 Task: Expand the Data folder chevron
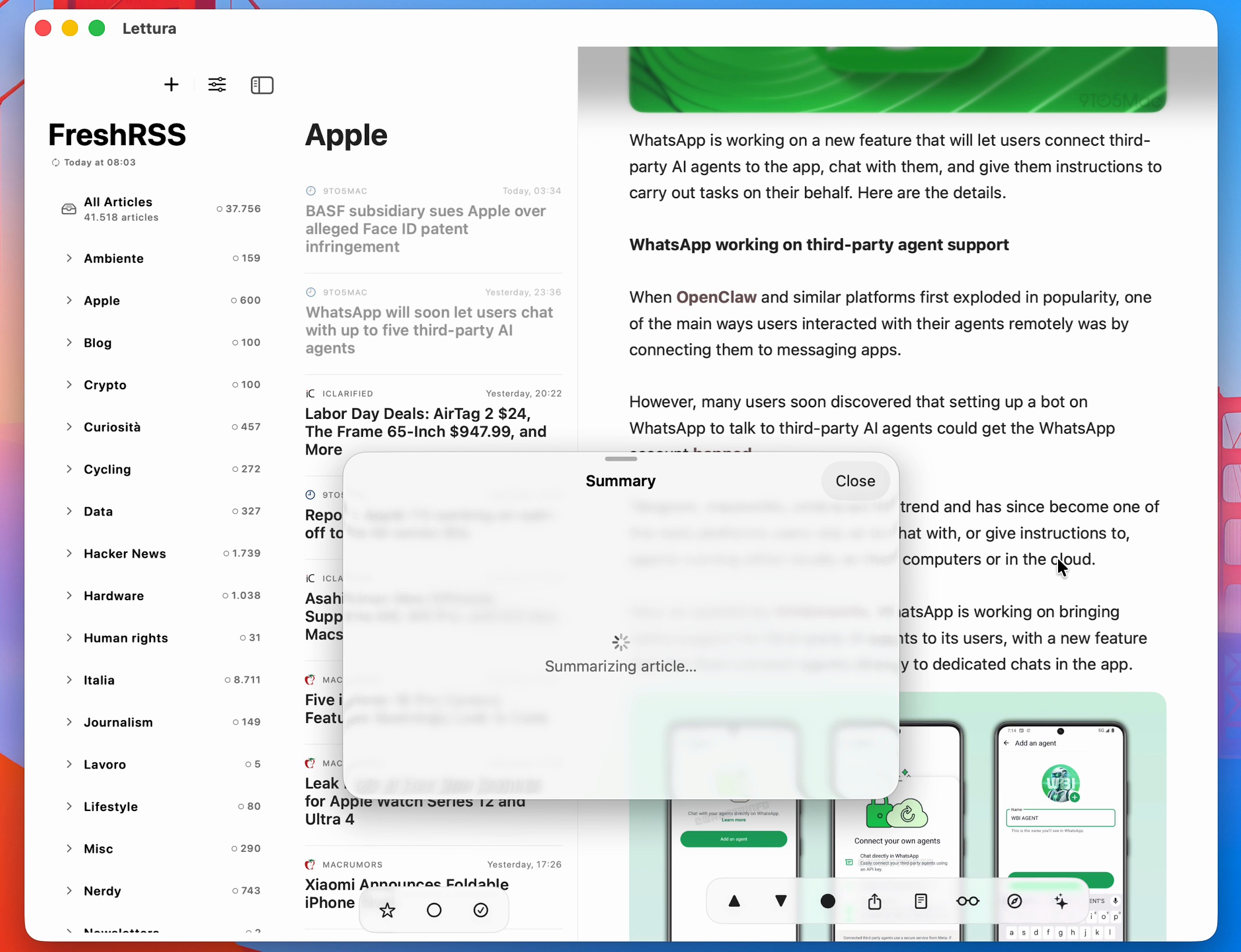coord(69,511)
